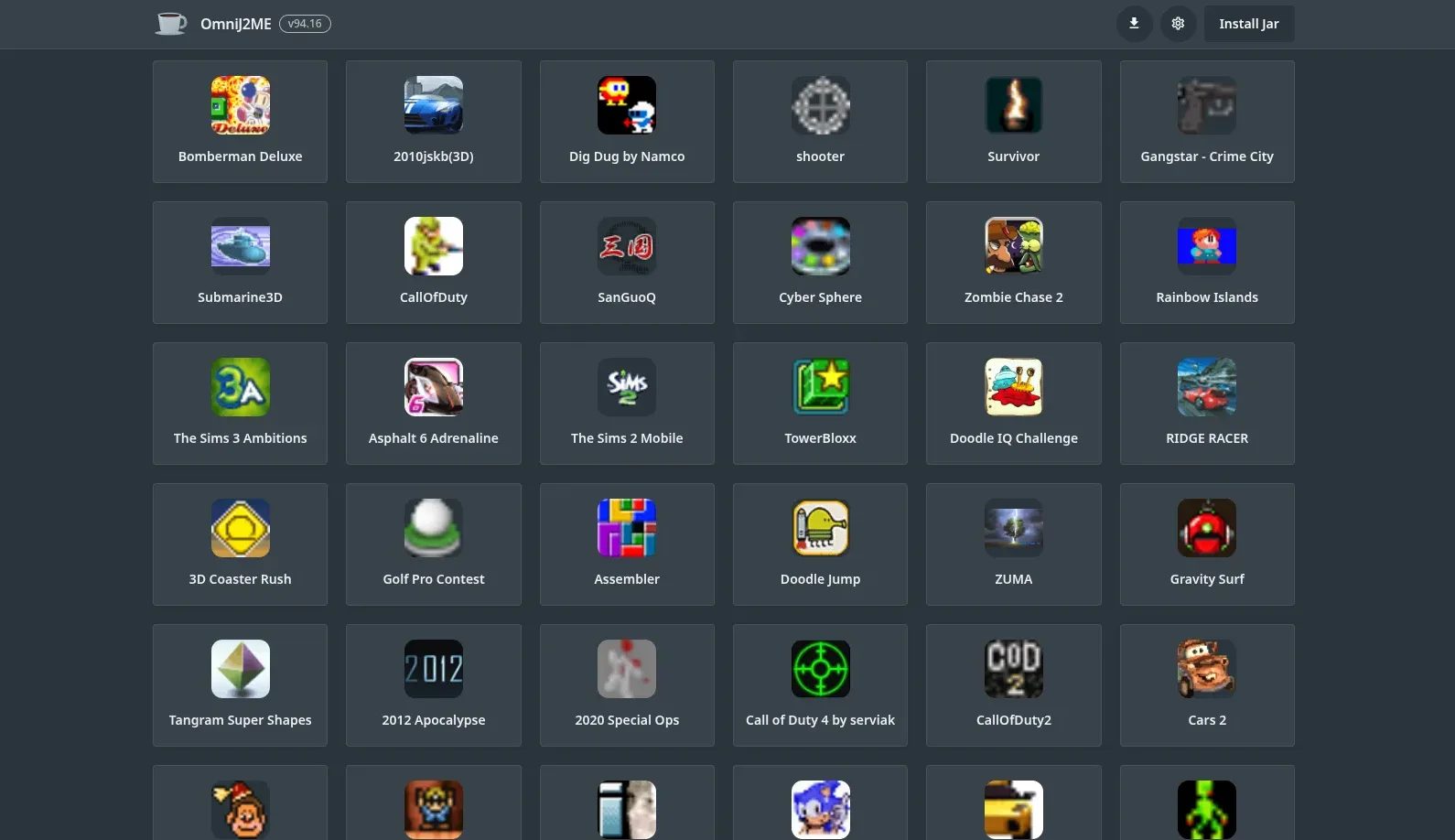Launch 3D Coaster Rush icon
Image resolution: width=1455 pixels, height=840 pixels.
coord(240,528)
